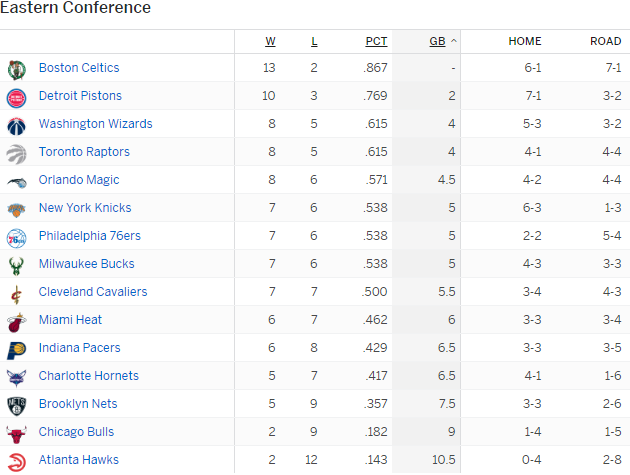This screenshot has height=475, width=630.
Task: Open the Cleveland Cavaliers team link
Action: [93, 292]
